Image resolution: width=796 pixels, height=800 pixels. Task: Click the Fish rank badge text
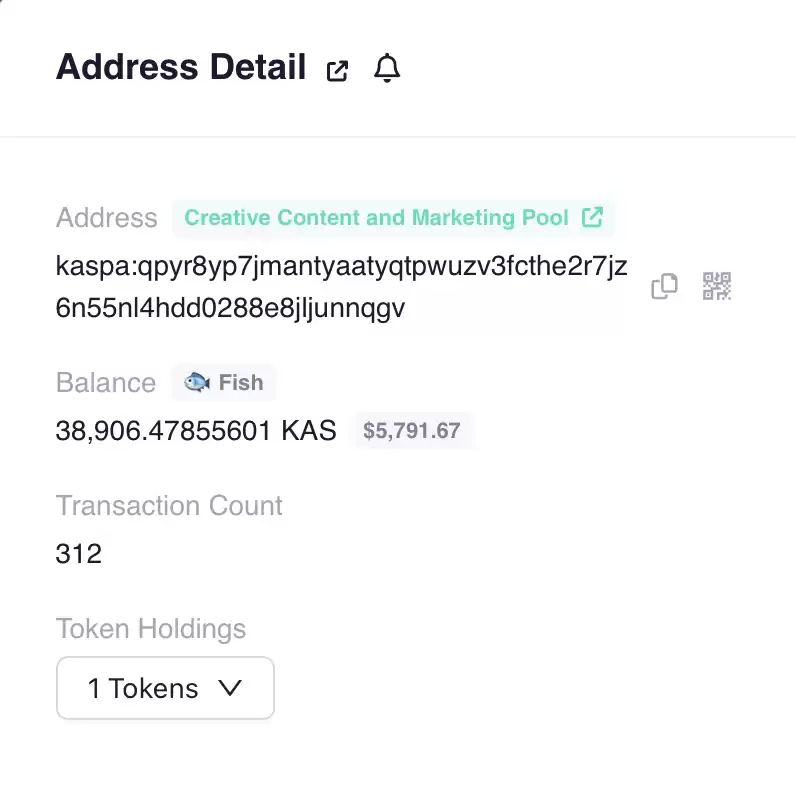(241, 383)
